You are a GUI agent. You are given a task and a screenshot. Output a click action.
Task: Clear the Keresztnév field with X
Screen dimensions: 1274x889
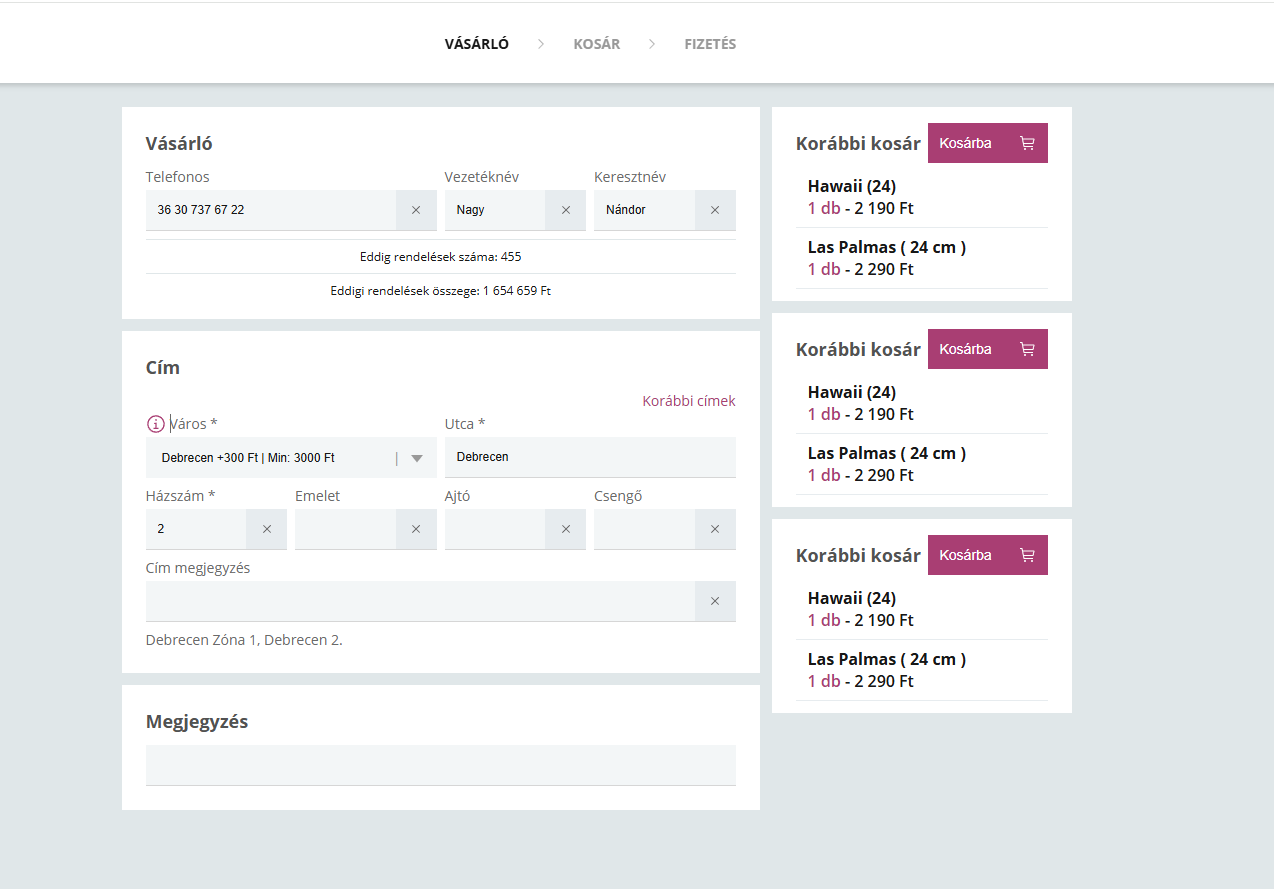(714, 210)
